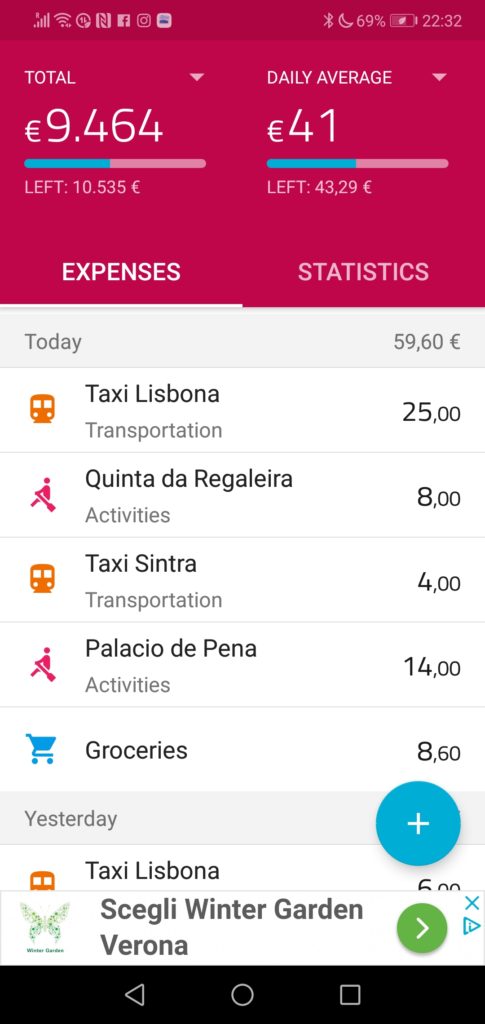Open the Groceries 8,60 expense entry
The image size is (485, 1024).
(x=242, y=750)
